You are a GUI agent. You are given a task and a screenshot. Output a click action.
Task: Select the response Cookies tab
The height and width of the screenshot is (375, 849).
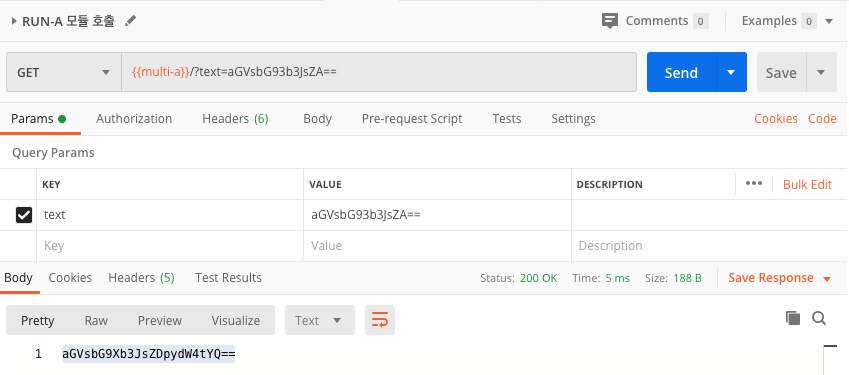coord(70,278)
